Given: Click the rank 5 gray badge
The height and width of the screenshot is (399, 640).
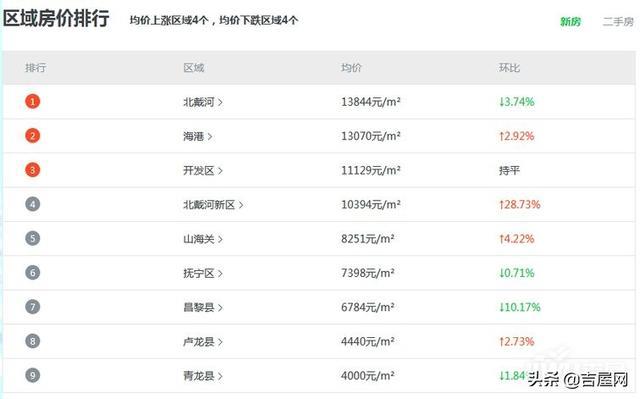Looking at the screenshot, I should (33, 238).
